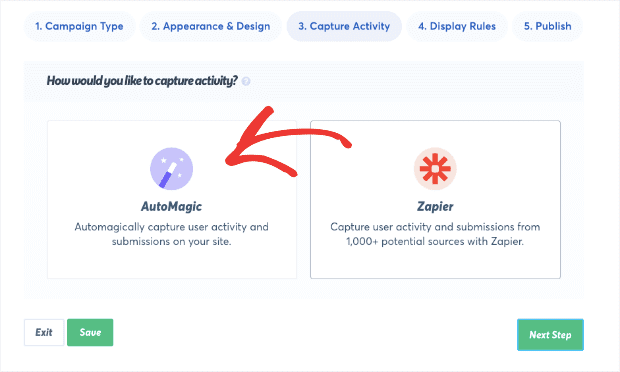Click the 1,000+ potential sources description
Screen dimensions: 620x372
click(435, 234)
